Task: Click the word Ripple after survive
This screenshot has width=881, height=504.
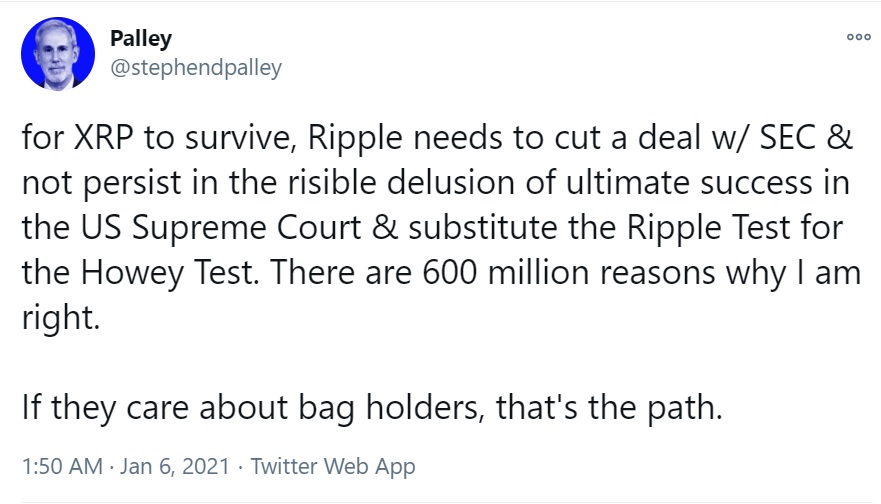Action: (x=355, y=139)
